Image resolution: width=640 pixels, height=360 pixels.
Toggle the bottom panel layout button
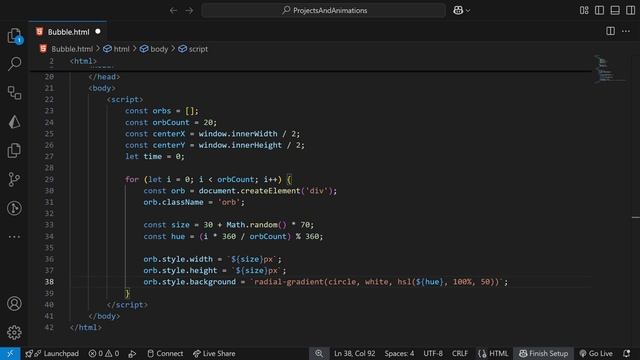point(615,10)
